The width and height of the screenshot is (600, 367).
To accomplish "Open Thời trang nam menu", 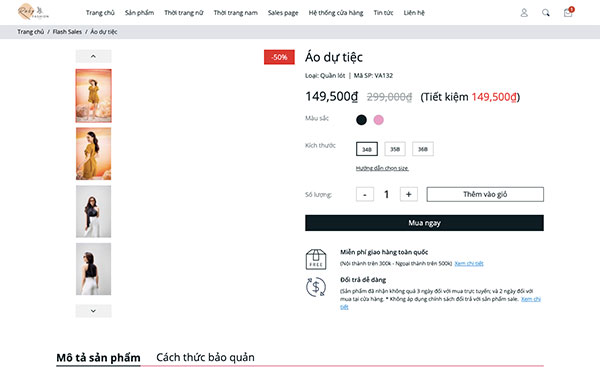I will (x=236, y=13).
